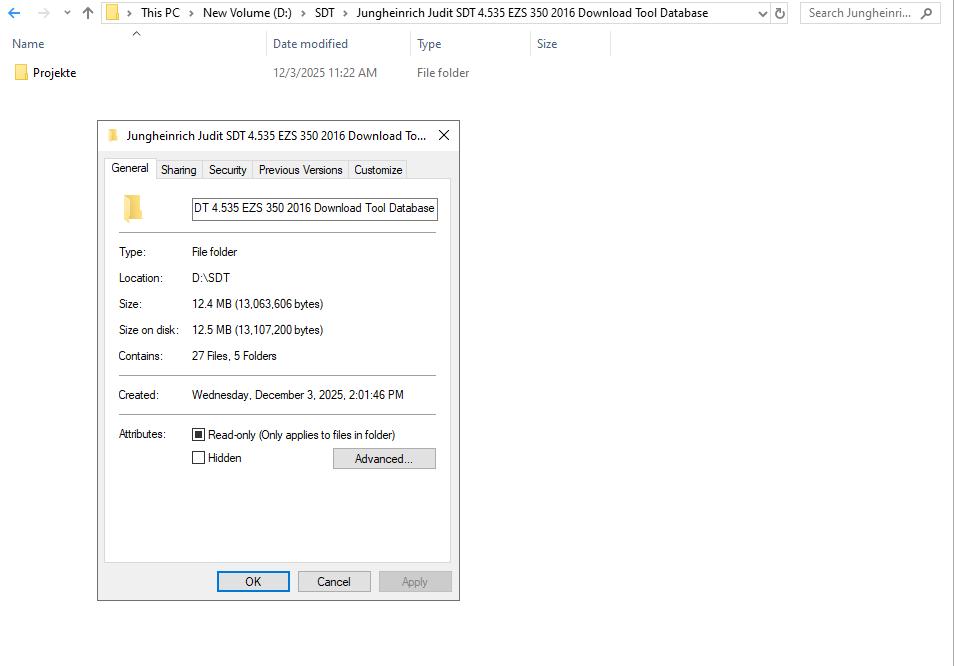
Task: Sort by the Name column header
Action: pos(28,44)
